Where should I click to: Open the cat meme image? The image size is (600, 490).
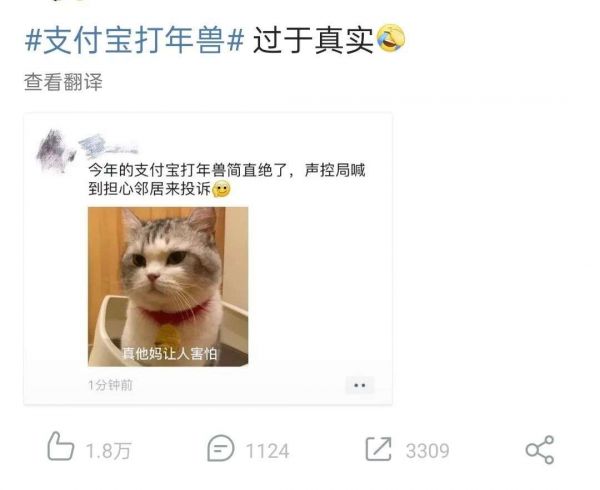168,287
